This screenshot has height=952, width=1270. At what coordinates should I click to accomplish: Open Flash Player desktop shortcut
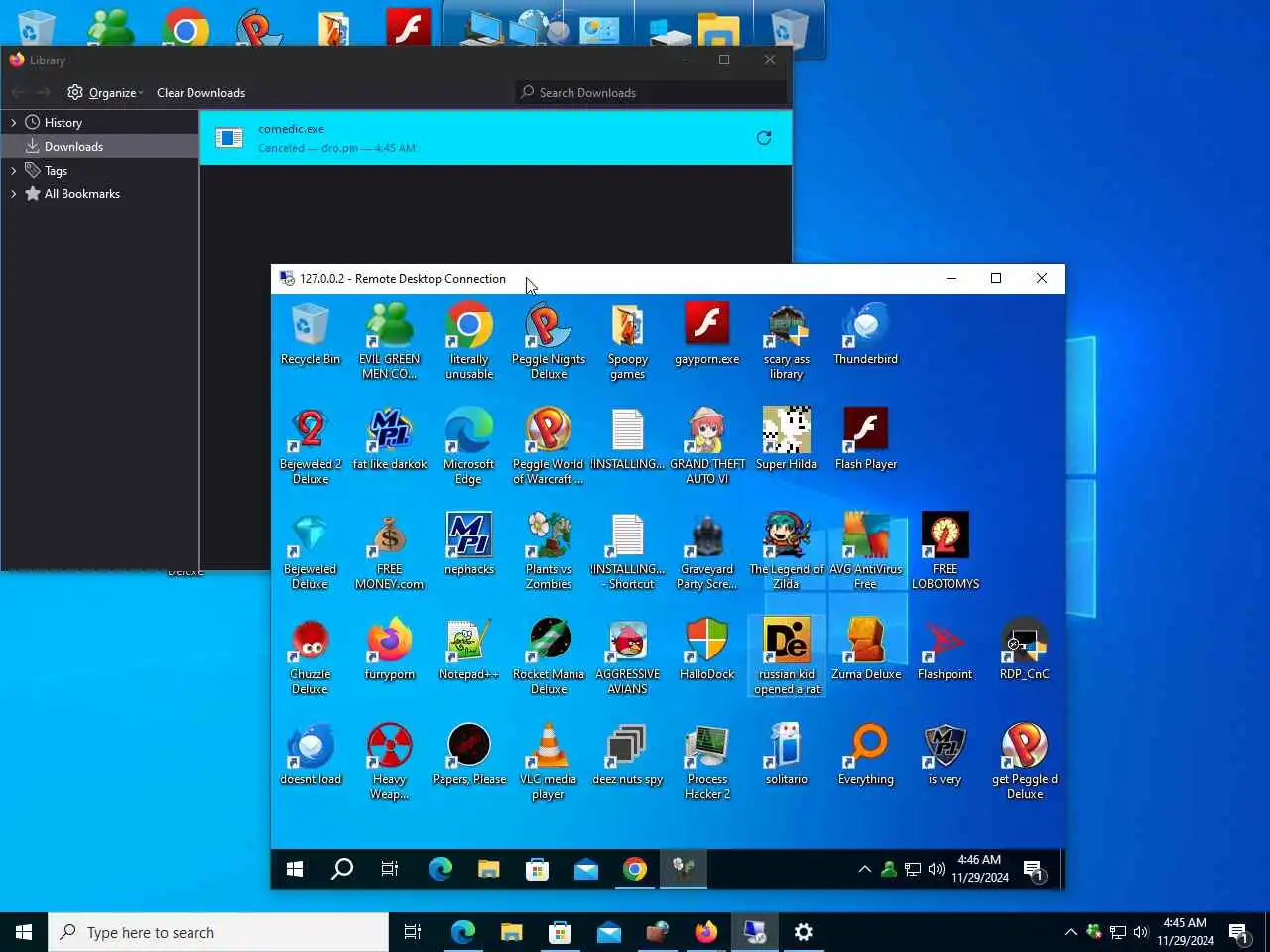865,438
